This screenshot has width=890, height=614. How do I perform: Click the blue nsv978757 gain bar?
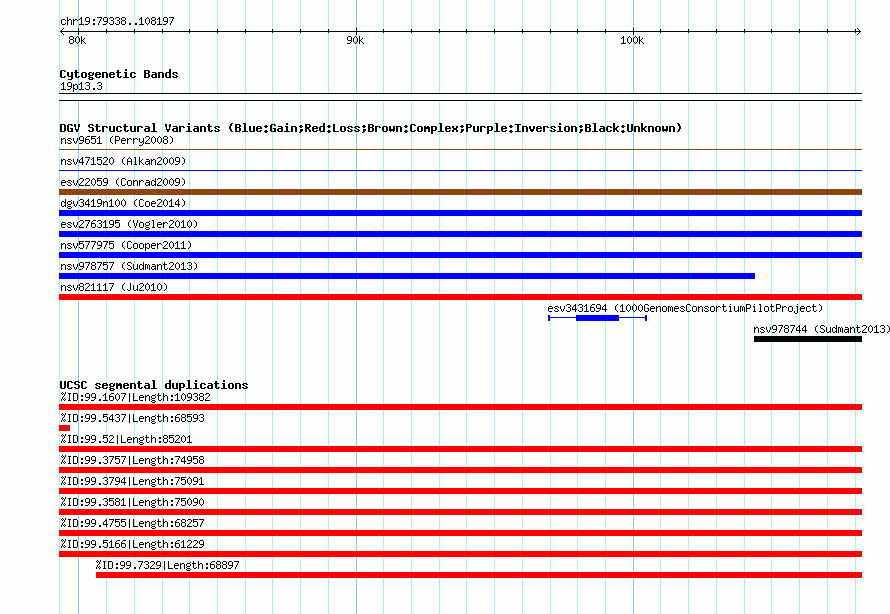pyautogui.click(x=407, y=276)
